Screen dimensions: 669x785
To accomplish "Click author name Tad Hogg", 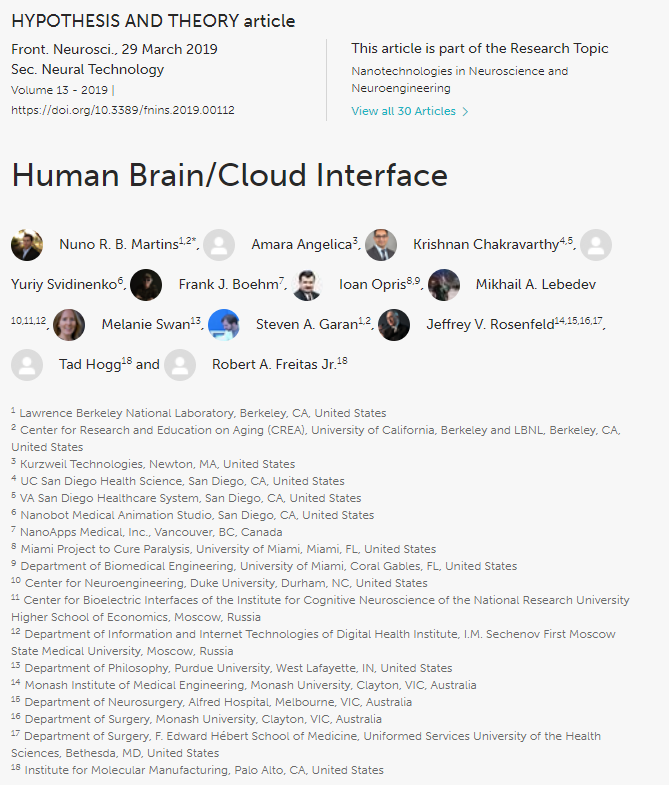I will (90, 364).
